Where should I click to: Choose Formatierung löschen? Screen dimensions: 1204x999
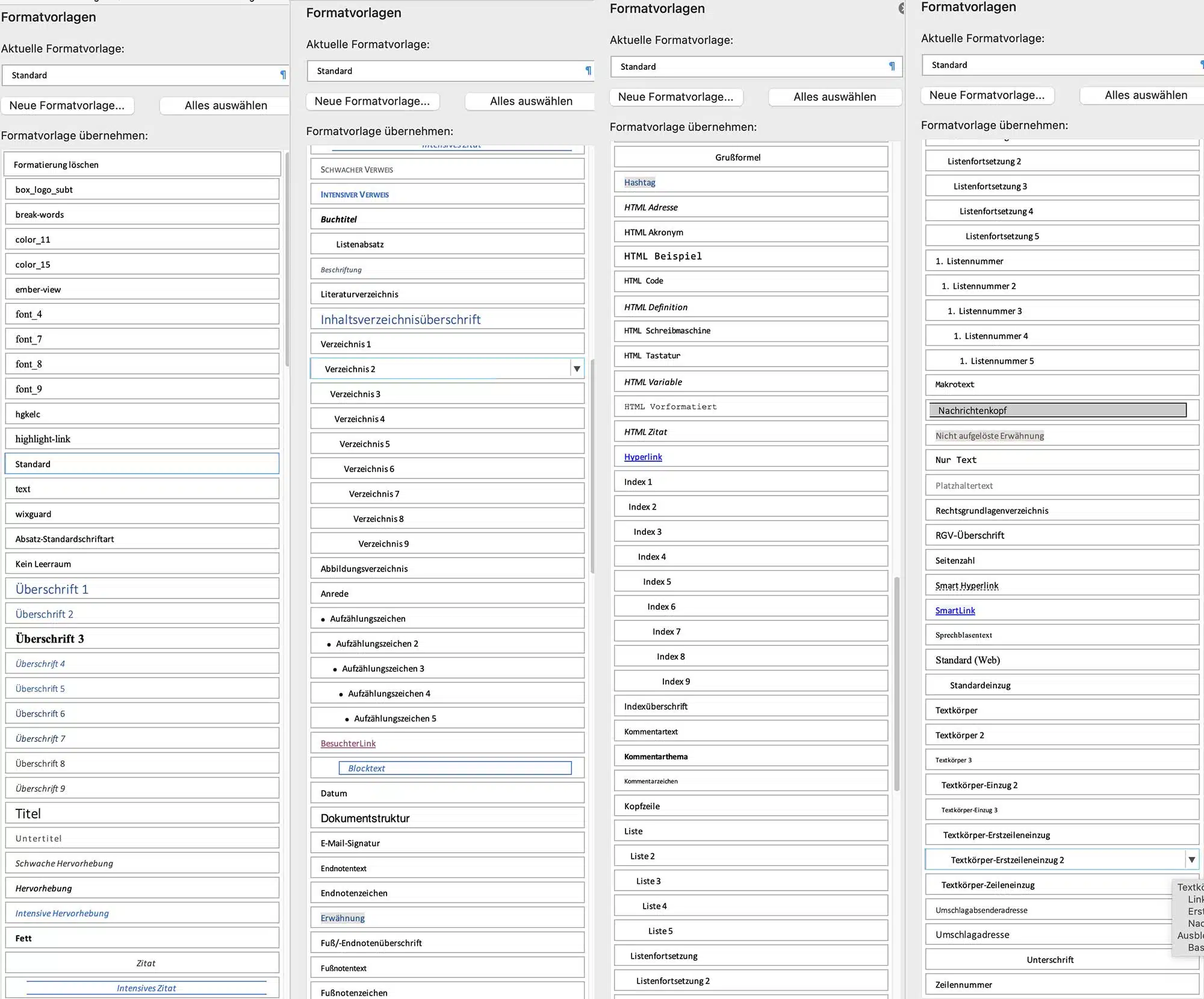pyautogui.click(x=142, y=164)
